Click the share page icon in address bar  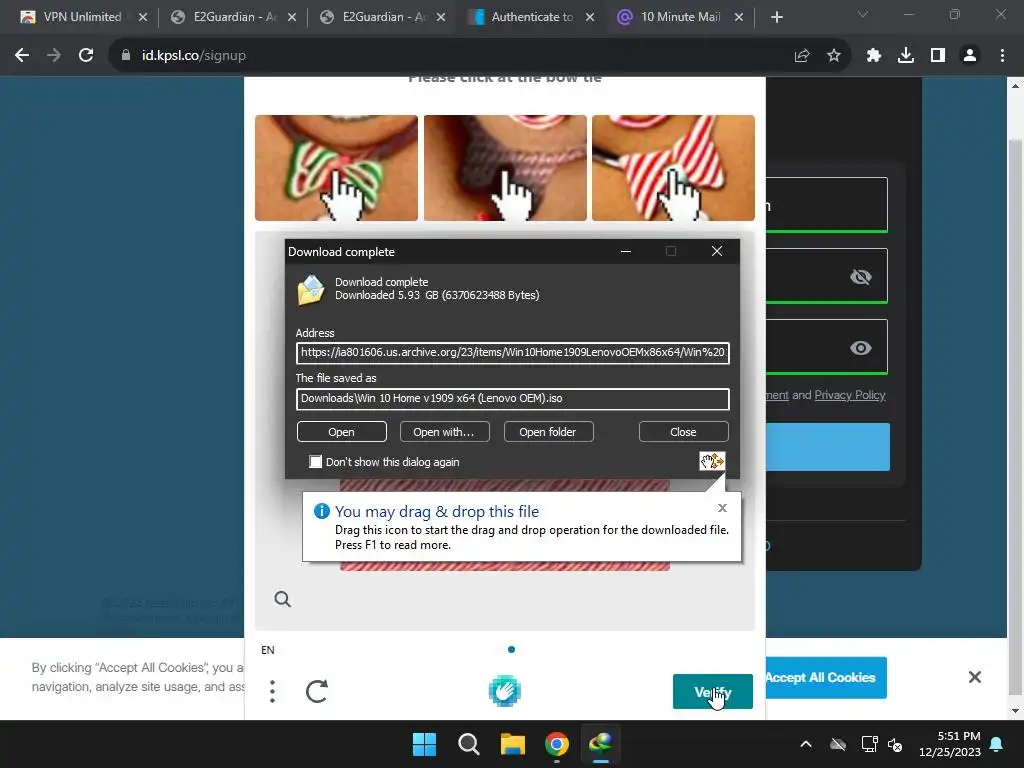802,56
